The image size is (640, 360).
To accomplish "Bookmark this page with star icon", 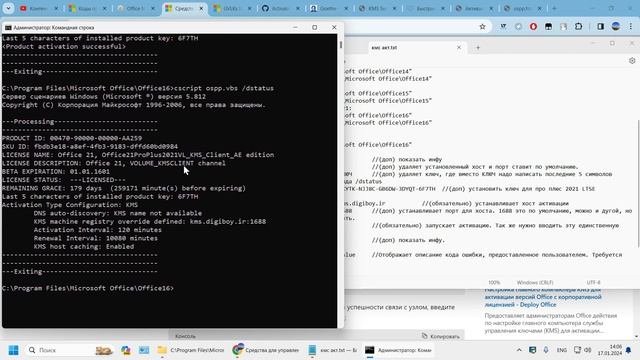I will coord(482,27).
